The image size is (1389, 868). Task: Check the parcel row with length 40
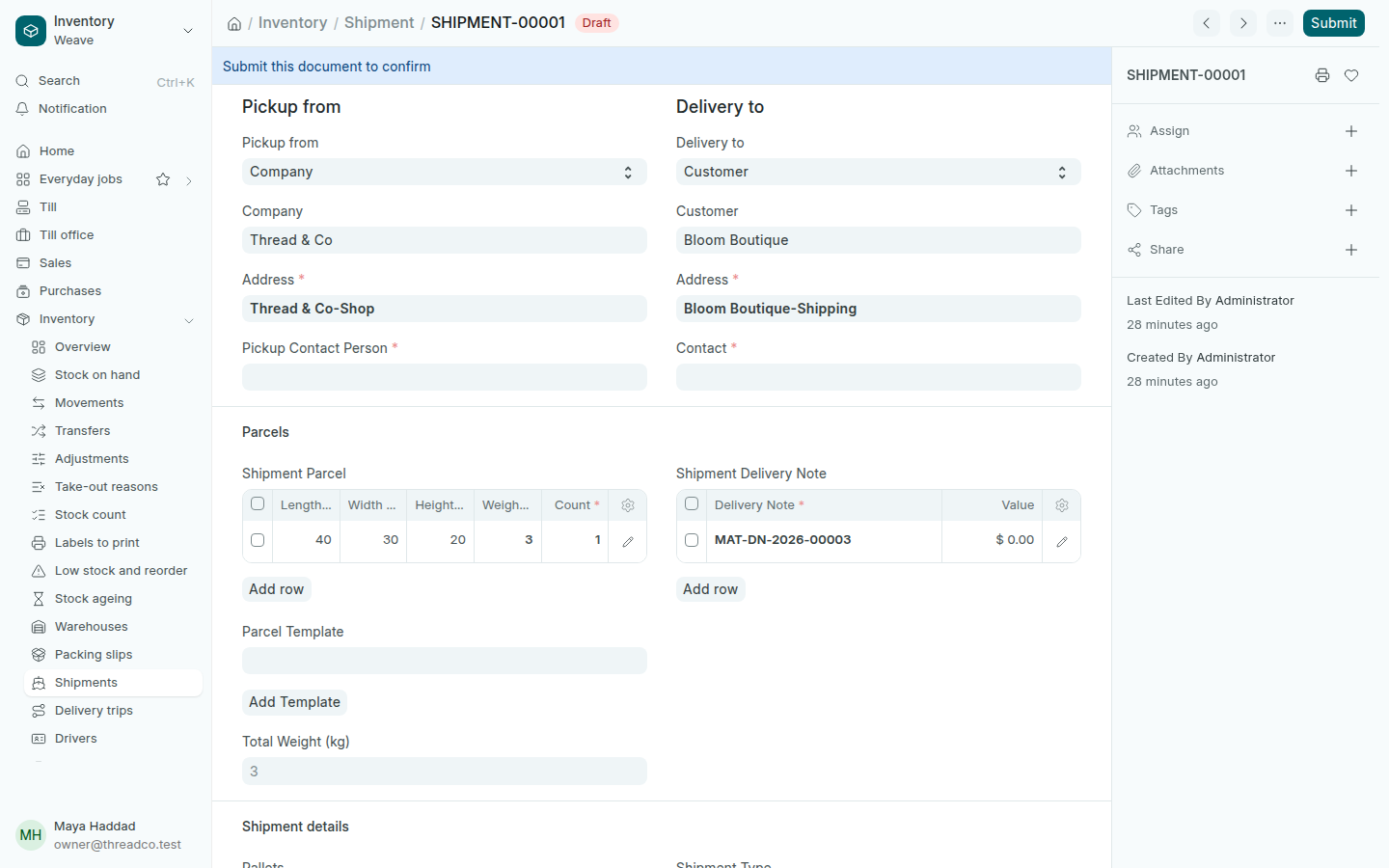(258, 540)
